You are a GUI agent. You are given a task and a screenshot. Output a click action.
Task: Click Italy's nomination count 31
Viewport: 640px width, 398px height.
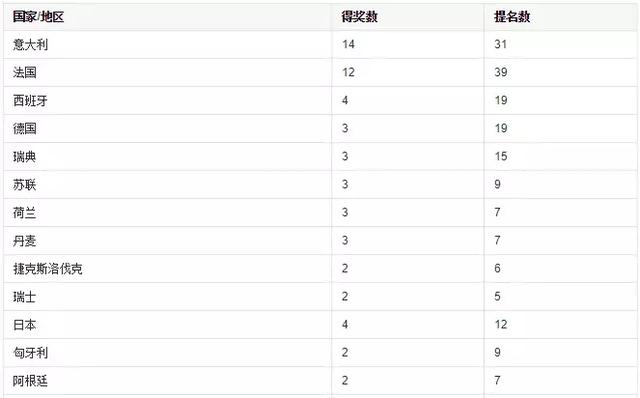(501, 44)
